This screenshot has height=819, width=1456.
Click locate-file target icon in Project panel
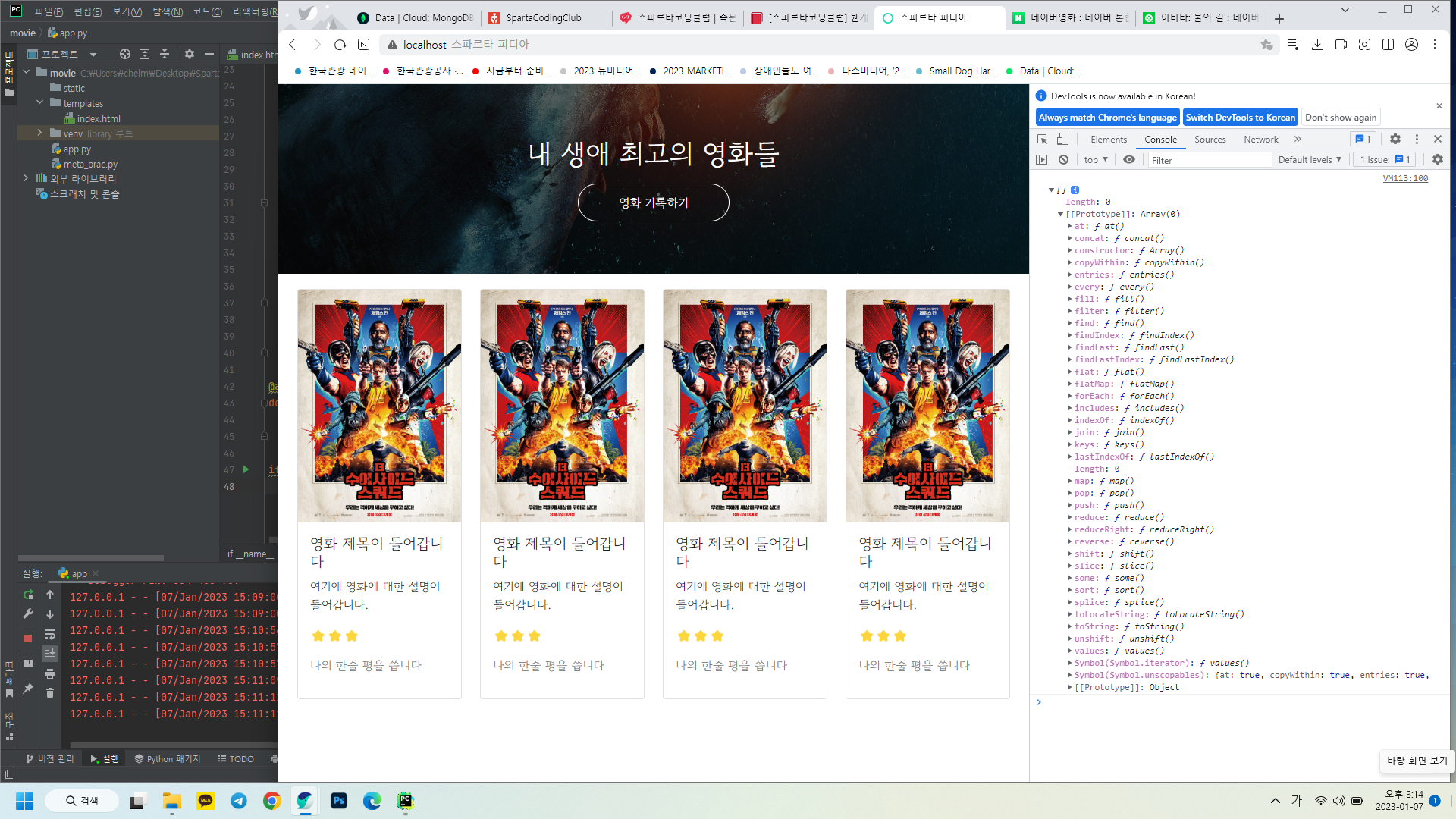tap(125, 54)
